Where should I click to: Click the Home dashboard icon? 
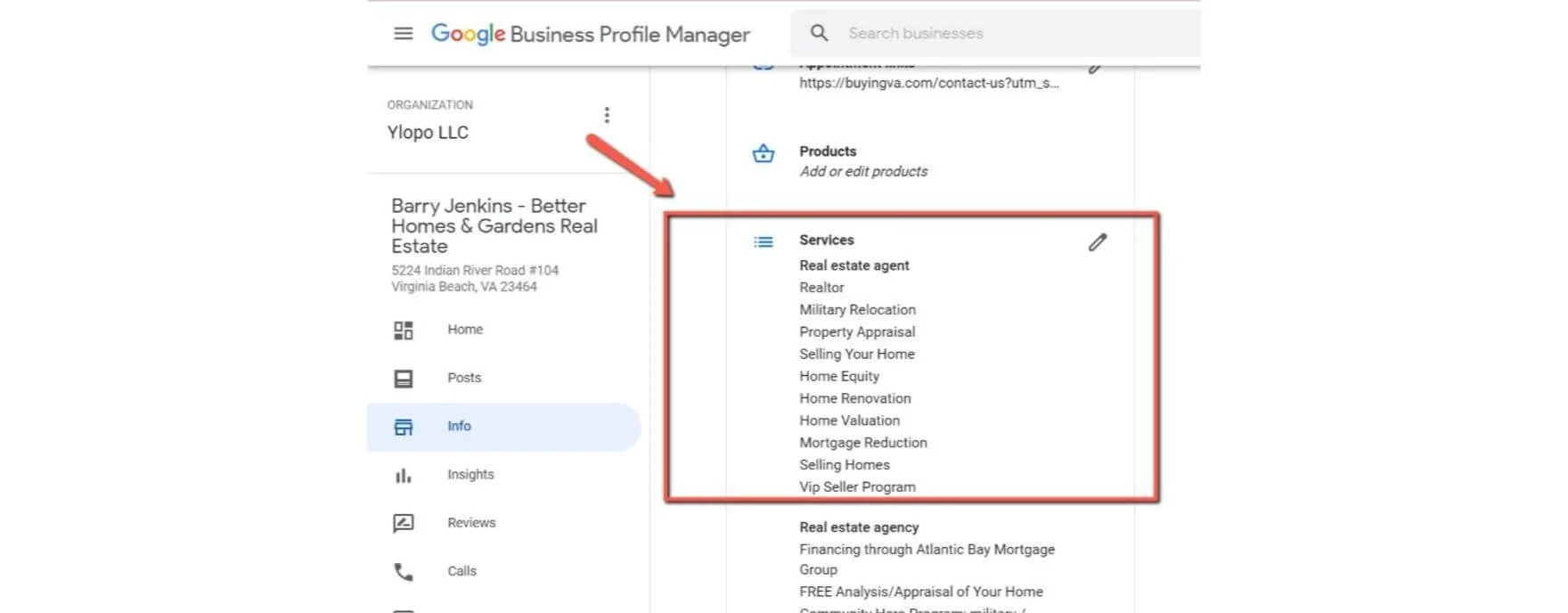(404, 330)
